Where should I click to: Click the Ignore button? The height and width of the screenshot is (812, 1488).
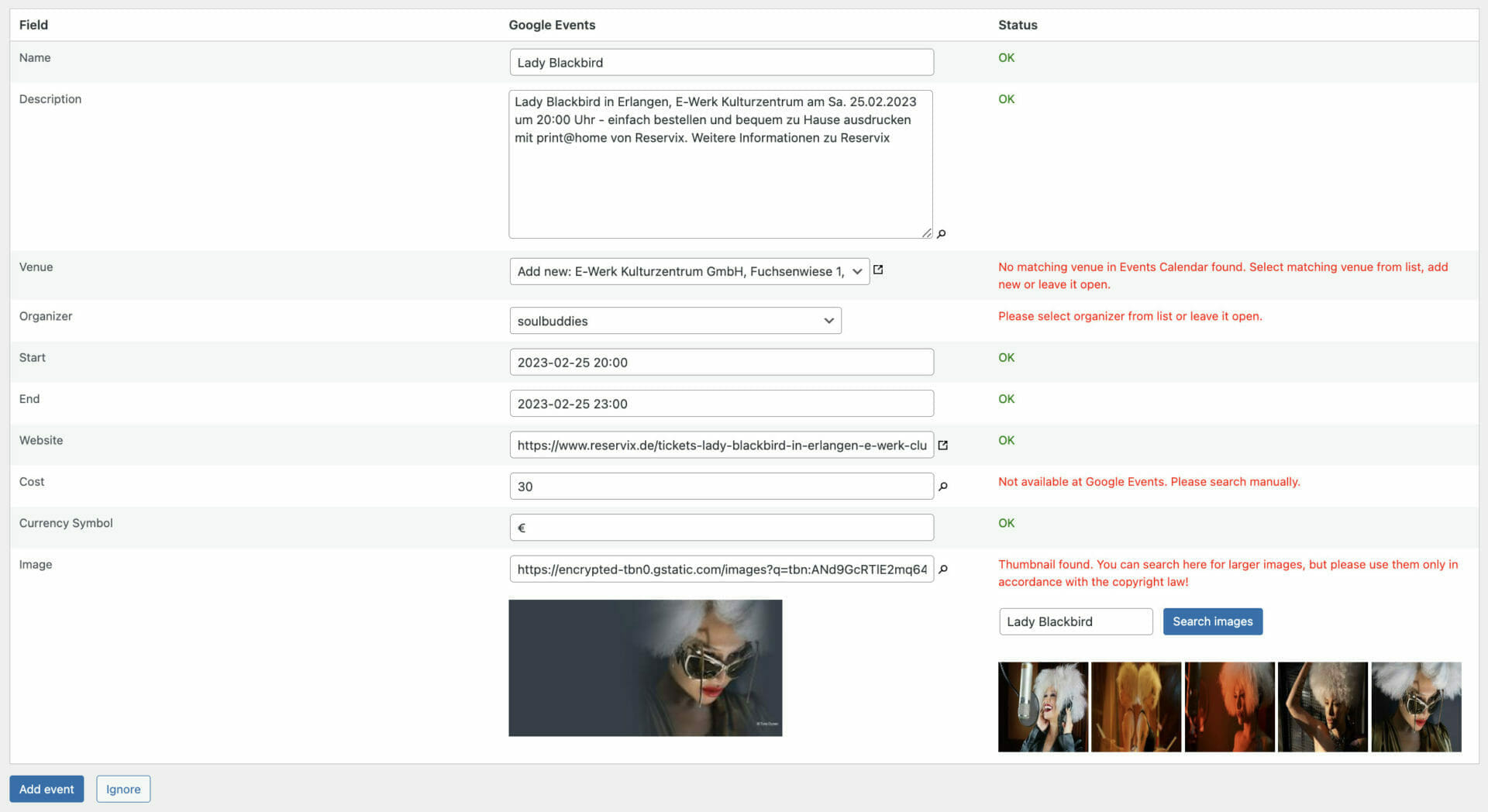point(122,789)
